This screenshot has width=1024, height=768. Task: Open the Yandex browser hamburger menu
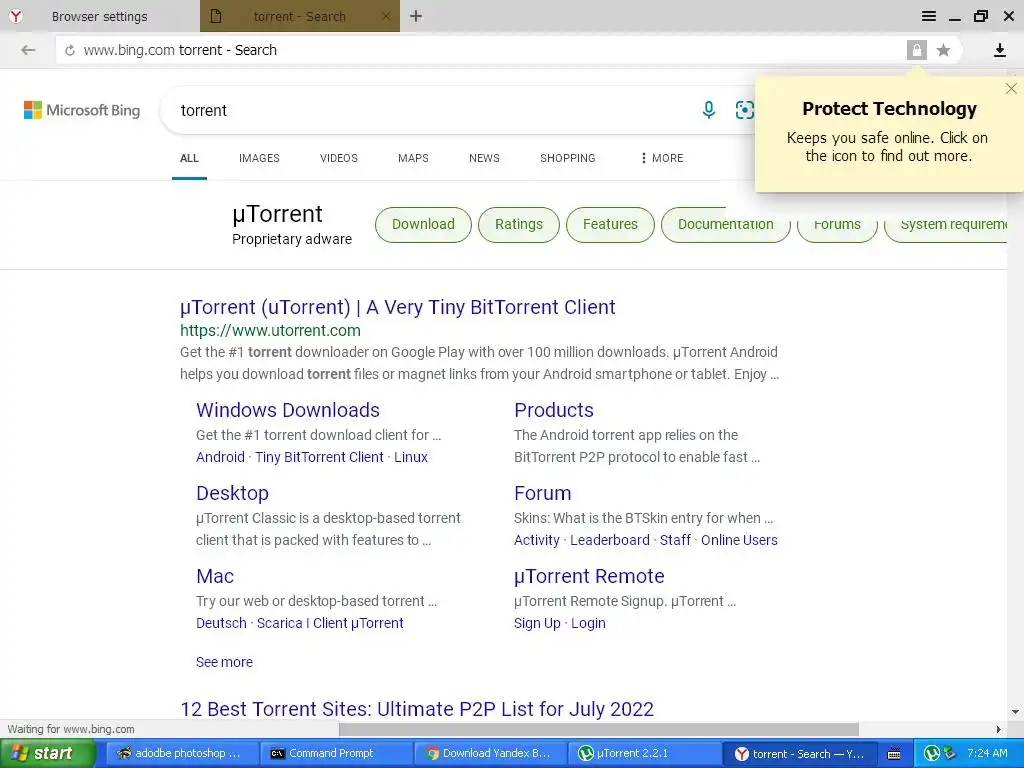coord(929,16)
